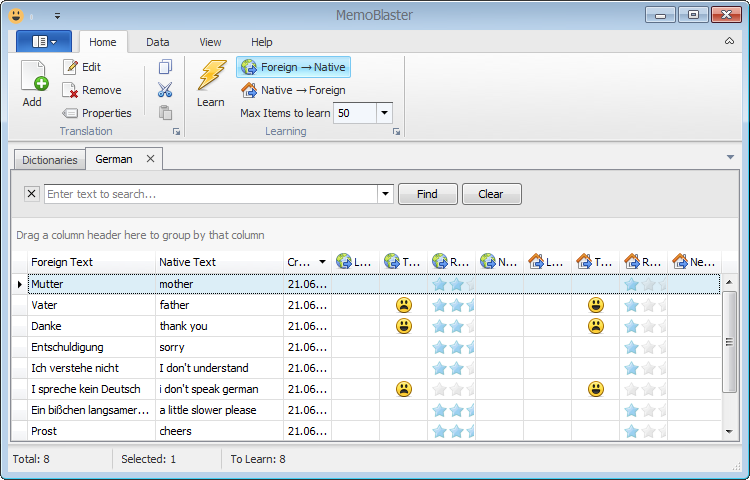The image size is (750, 480).
Task: Close the search panel with X
Action: click(x=32, y=194)
